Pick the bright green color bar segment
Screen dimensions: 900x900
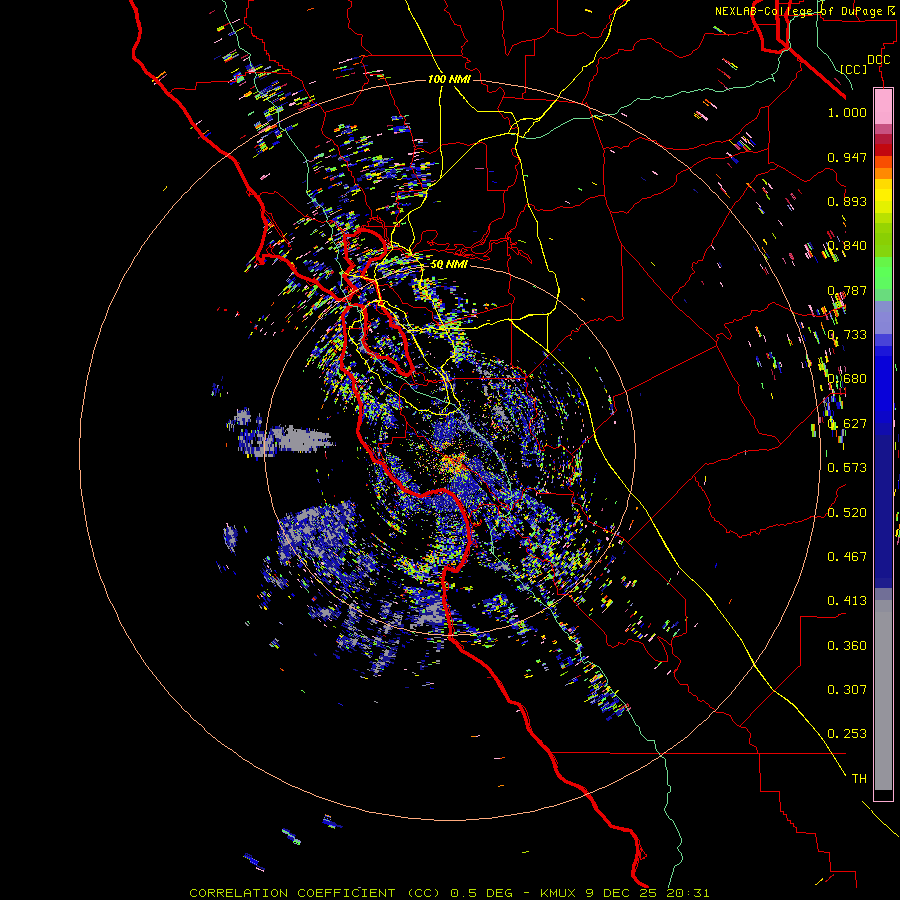(x=883, y=273)
